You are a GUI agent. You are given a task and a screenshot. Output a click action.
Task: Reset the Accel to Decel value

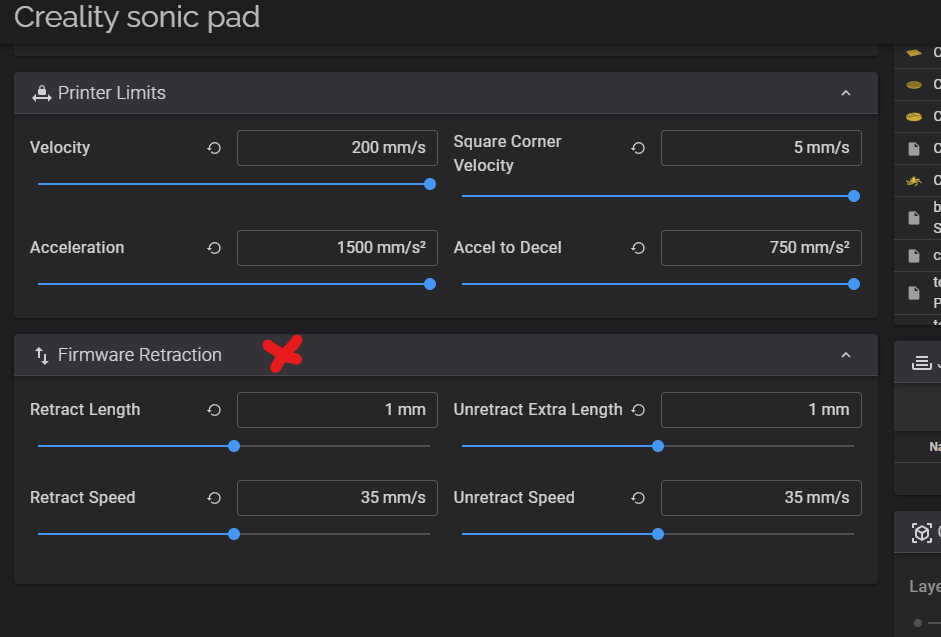pyautogui.click(x=638, y=248)
